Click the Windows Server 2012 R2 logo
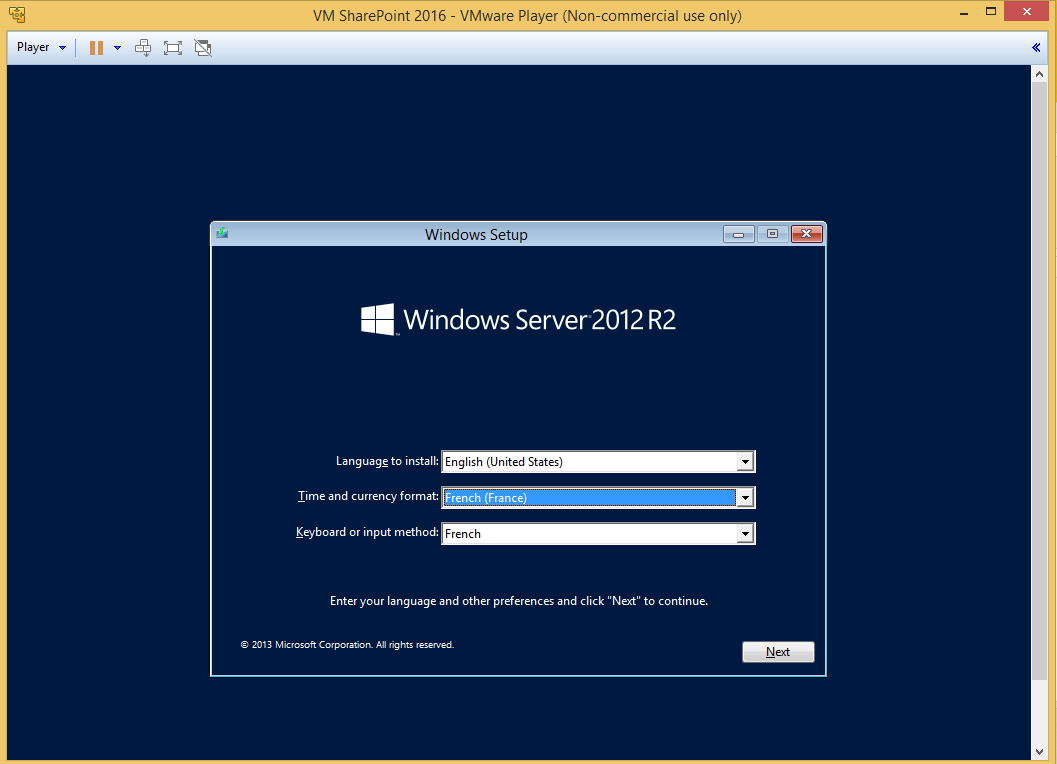The width and height of the screenshot is (1057, 764). 518,319
